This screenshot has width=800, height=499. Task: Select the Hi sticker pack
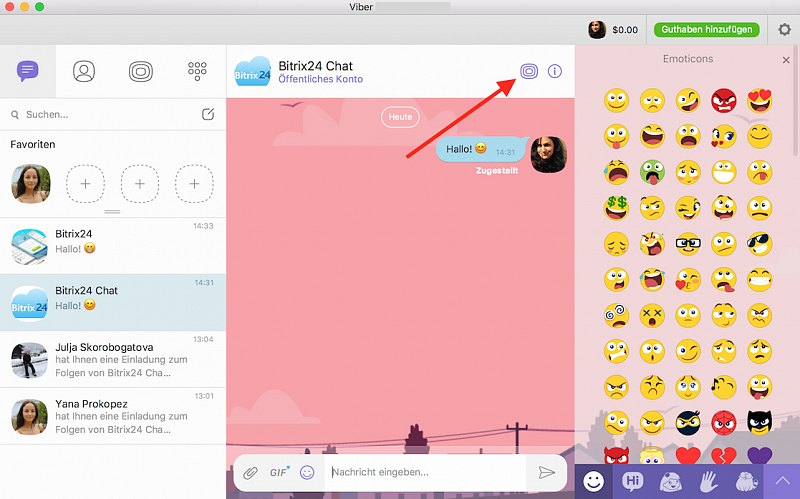pyautogui.click(x=633, y=481)
